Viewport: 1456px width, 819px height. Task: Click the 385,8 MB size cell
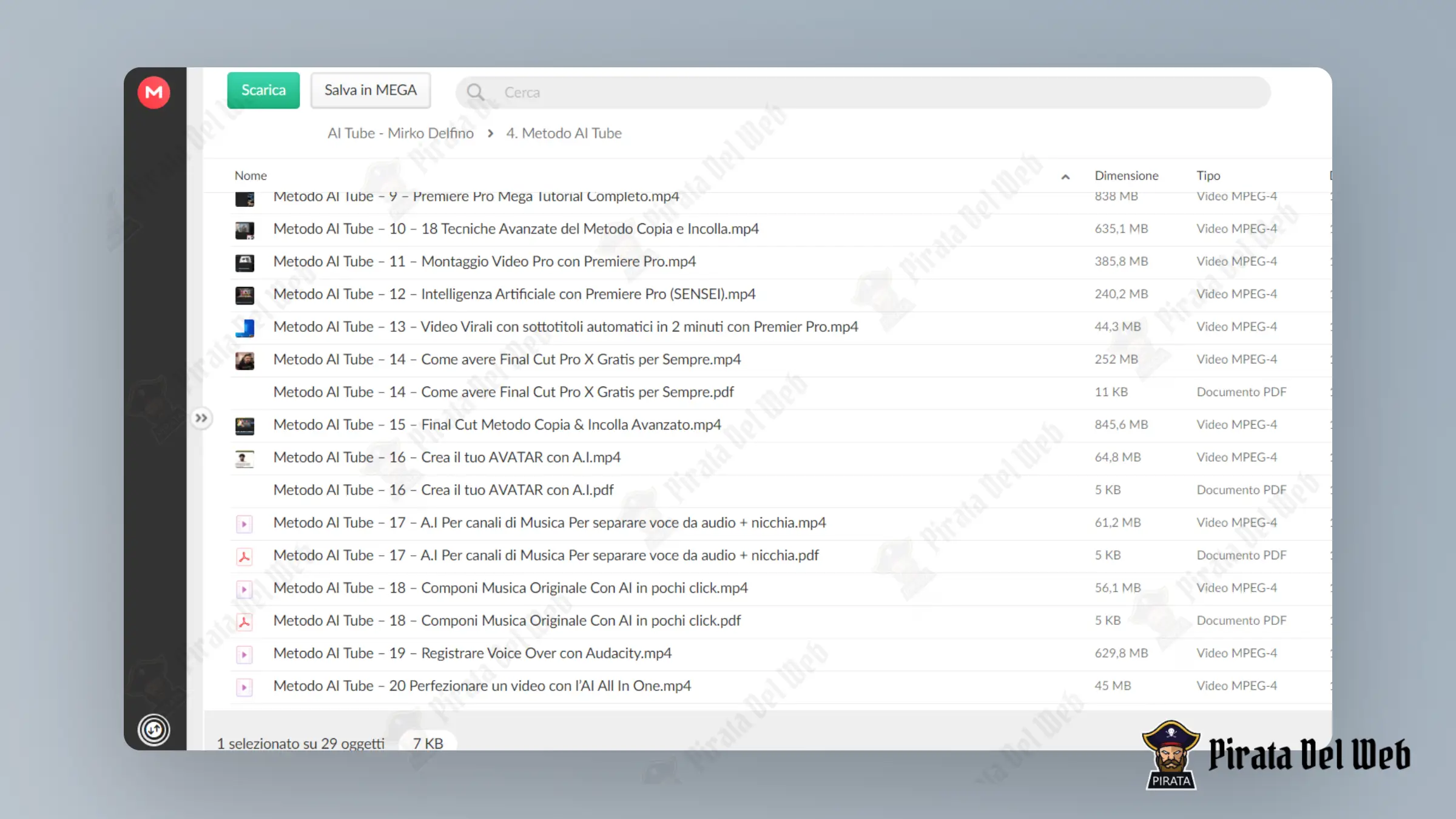click(x=1121, y=261)
